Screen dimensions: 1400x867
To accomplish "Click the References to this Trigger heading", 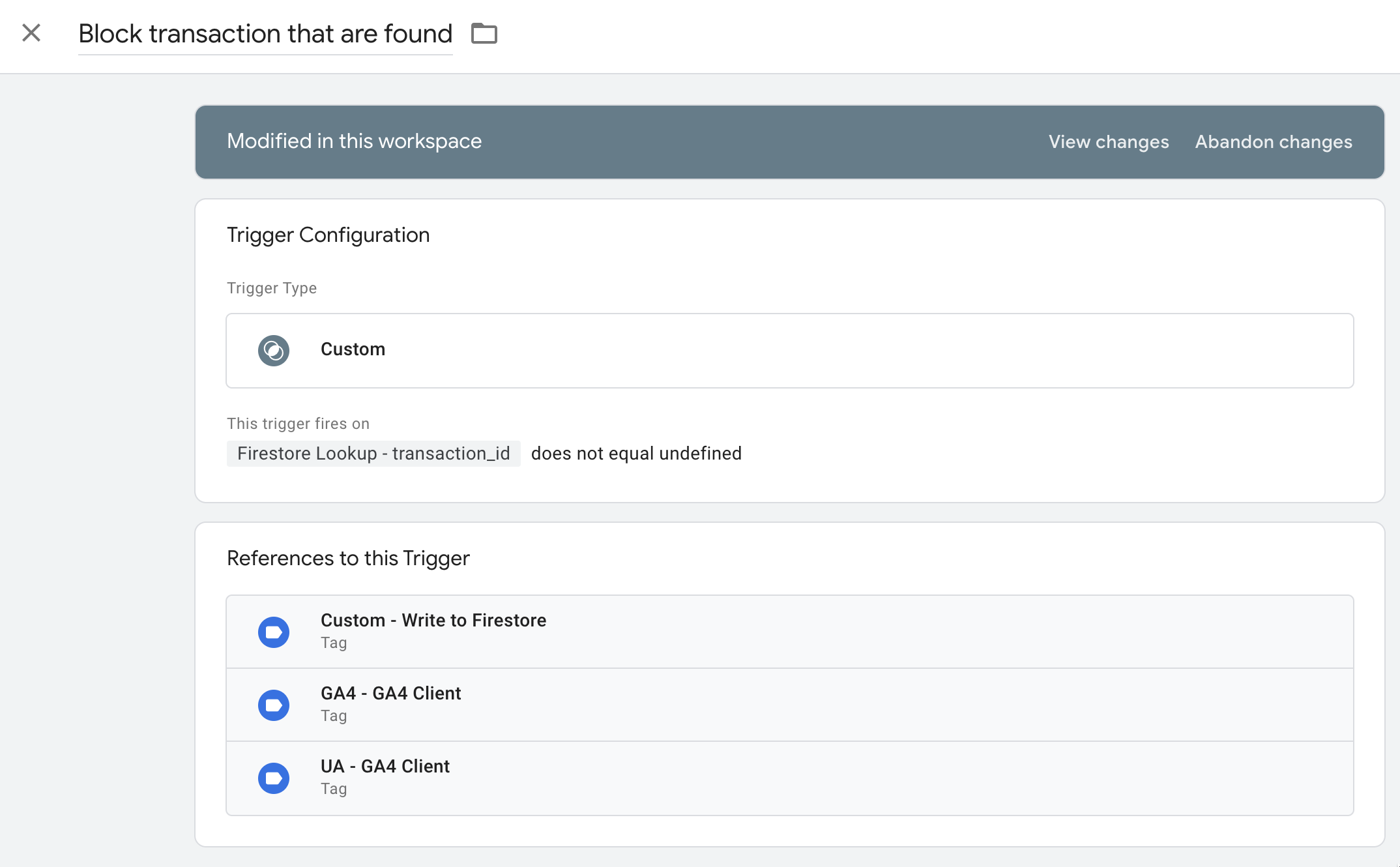I will tap(348, 558).
